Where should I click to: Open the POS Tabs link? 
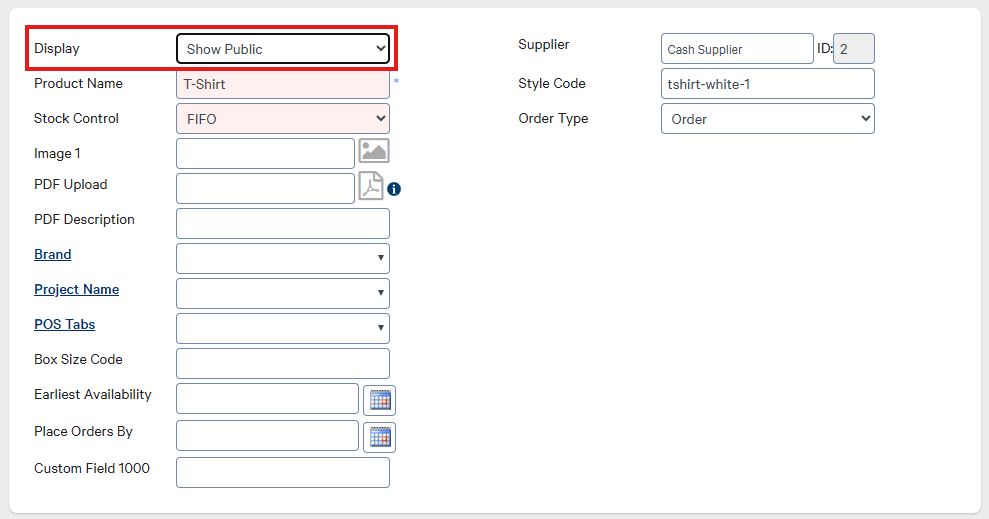(64, 325)
